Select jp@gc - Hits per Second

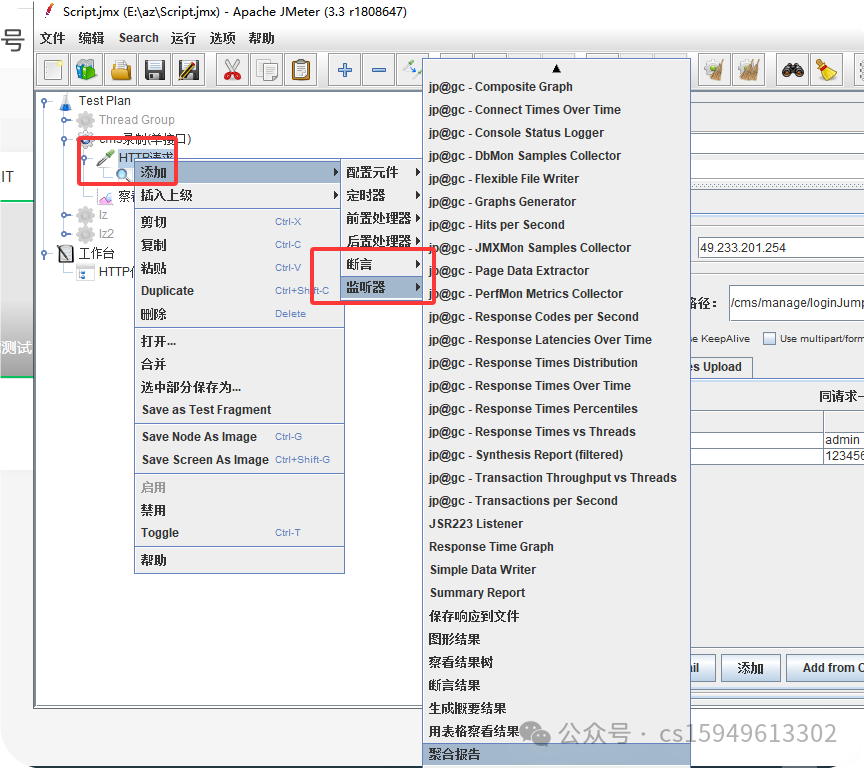pyautogui.click(x=557, y=225)
